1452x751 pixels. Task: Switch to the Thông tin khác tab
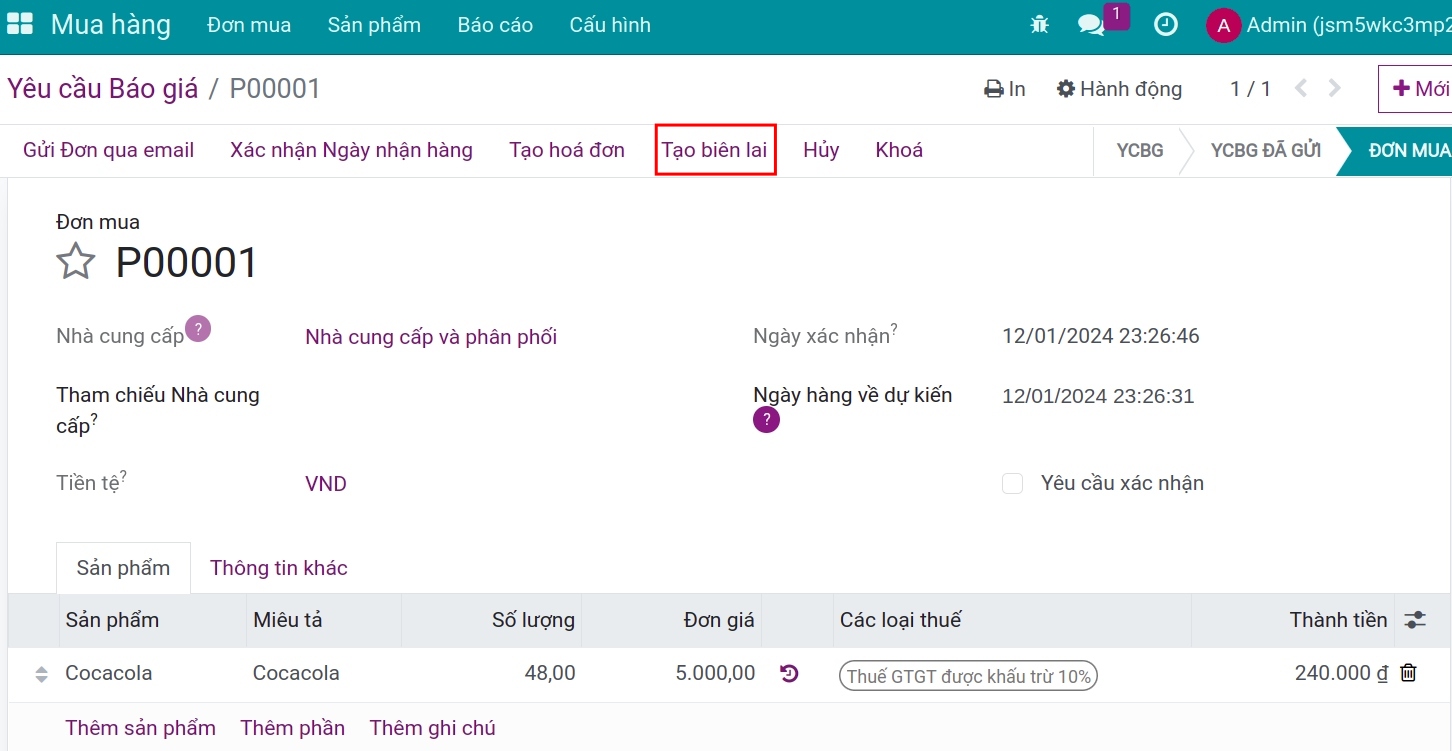click(278, 568)
